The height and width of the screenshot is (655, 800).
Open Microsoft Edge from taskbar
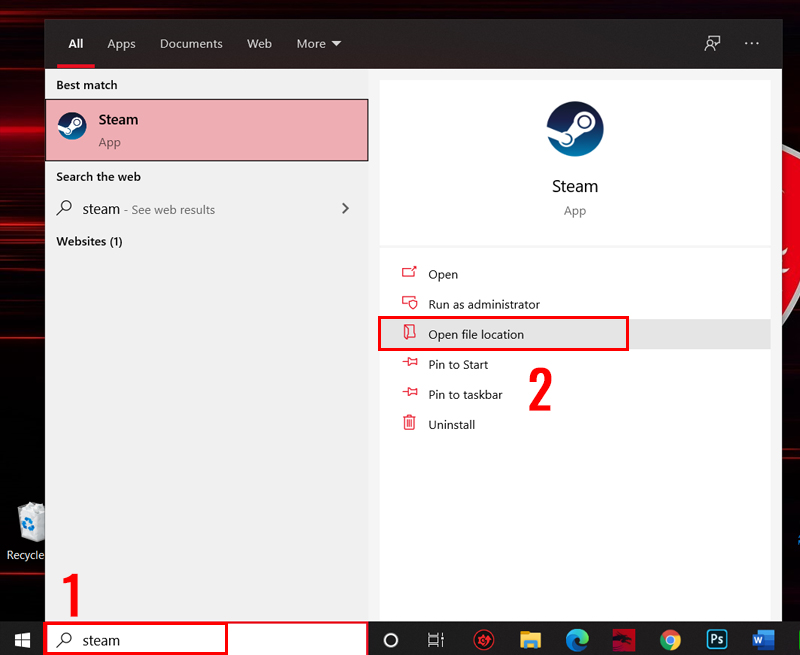(577, 640)
